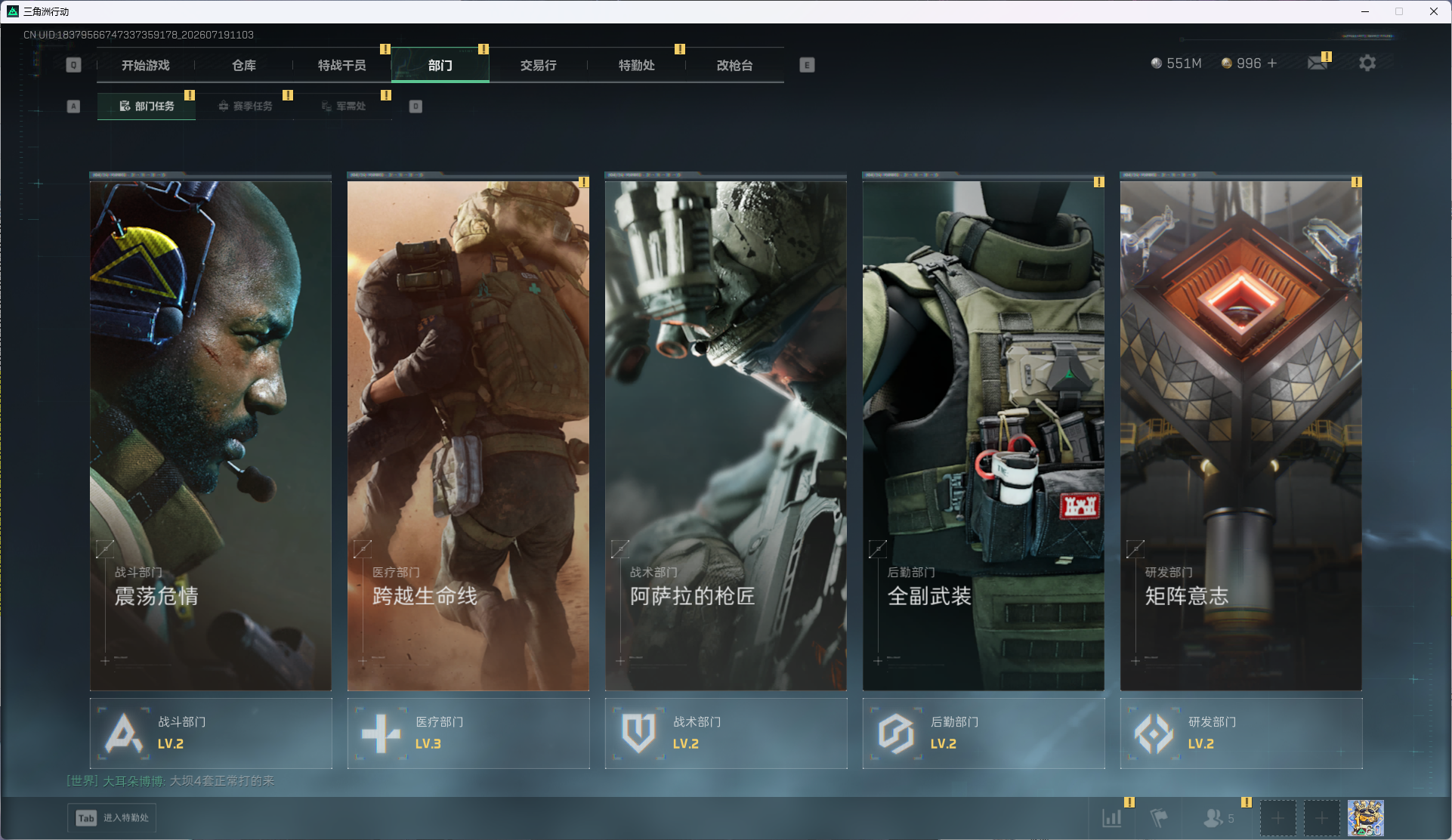Click the 后勤部门 hexagon emblem icon
The image size is (1452, 840).
coord(897,733)
